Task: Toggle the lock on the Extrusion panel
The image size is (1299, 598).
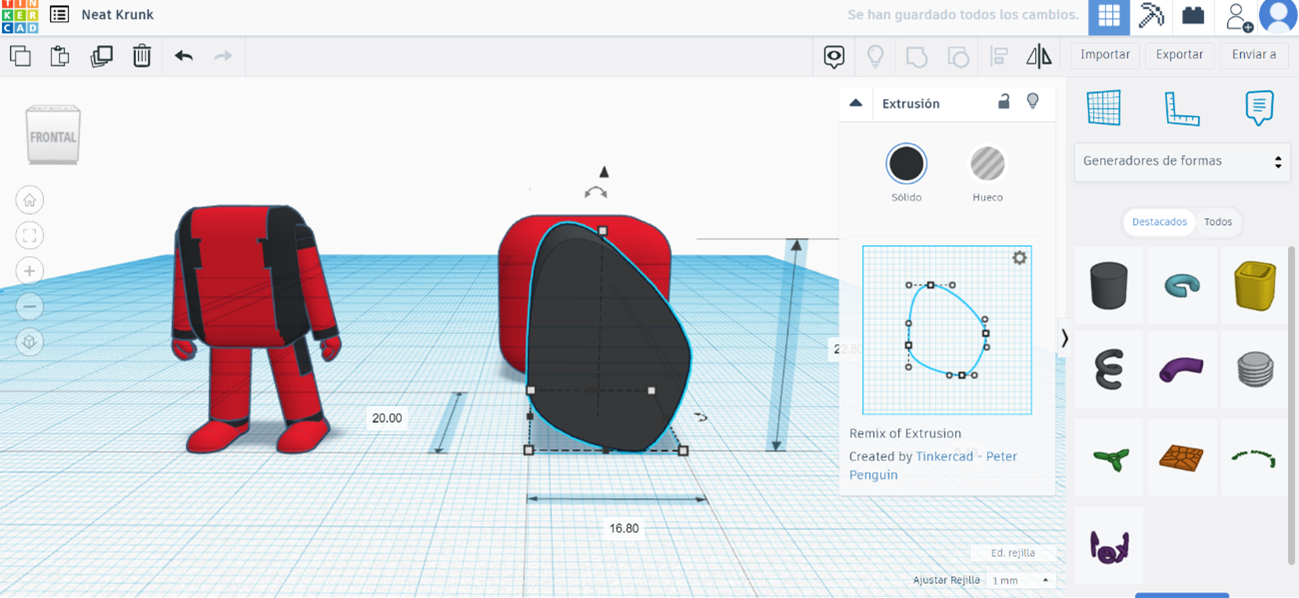Action: point(1003,102)
